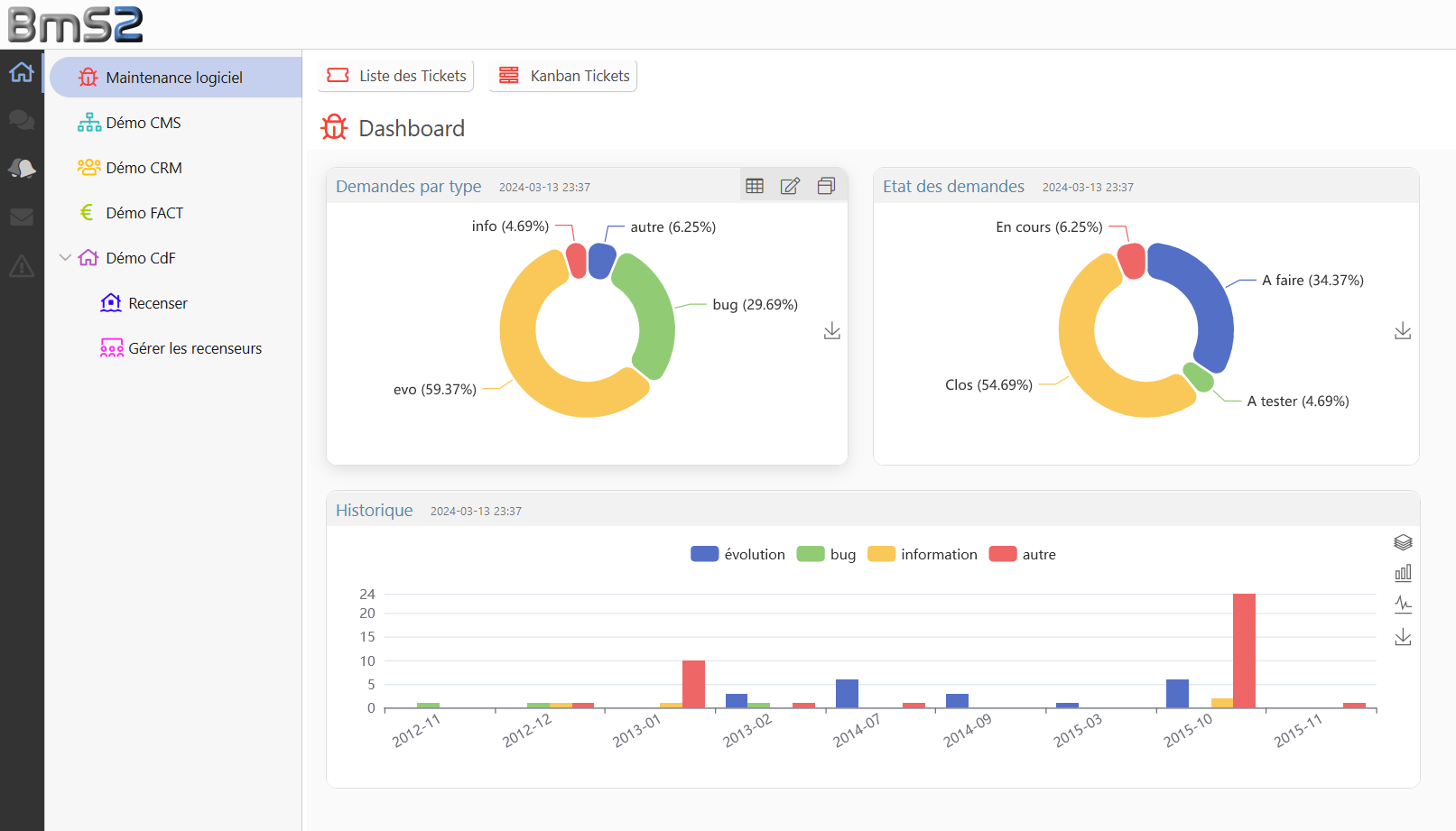The width and height of the screenshot is (1456, 831).
Task: Click the warning triangle sidebar icon
Action: click(x=22, y=266)
